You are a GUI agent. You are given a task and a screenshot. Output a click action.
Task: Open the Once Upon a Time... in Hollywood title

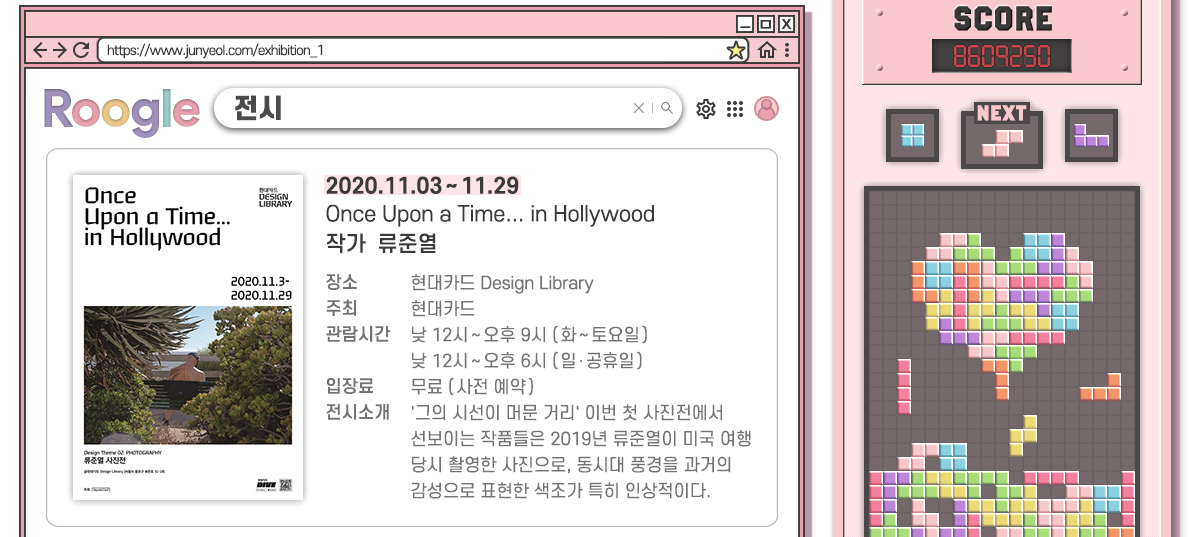click(490, 214)
